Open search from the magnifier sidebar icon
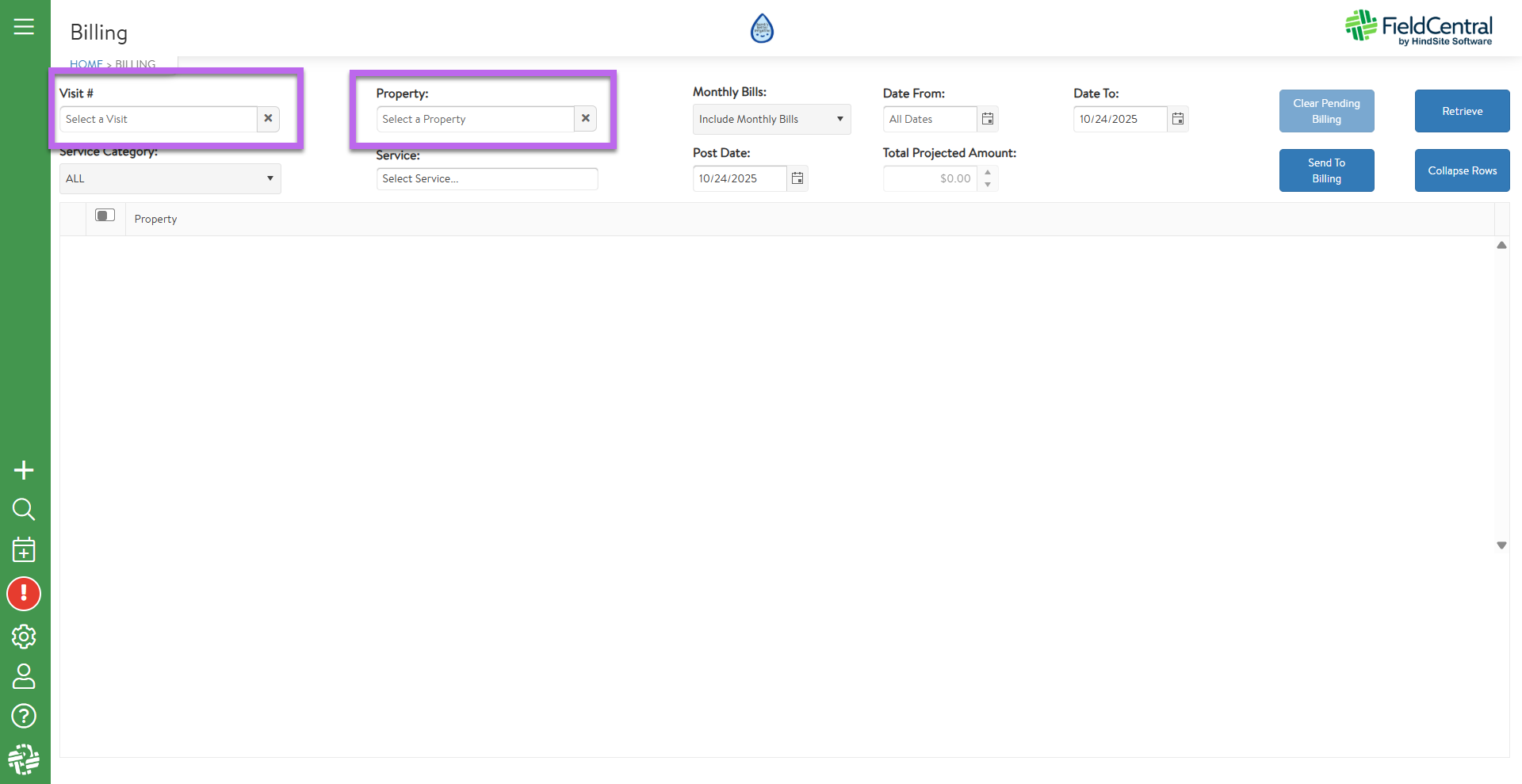Image resolution: width=1522 pixels, height=784 pixels. (x=24, y=509)
